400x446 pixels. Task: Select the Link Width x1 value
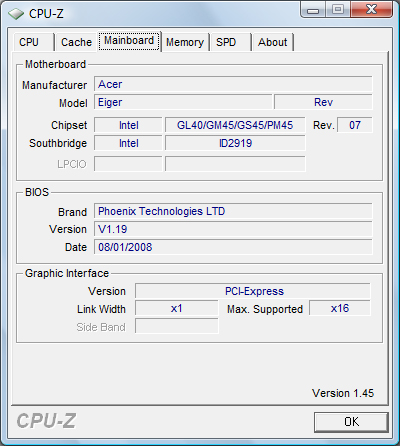pyautogui.click(x=177, y=308)
